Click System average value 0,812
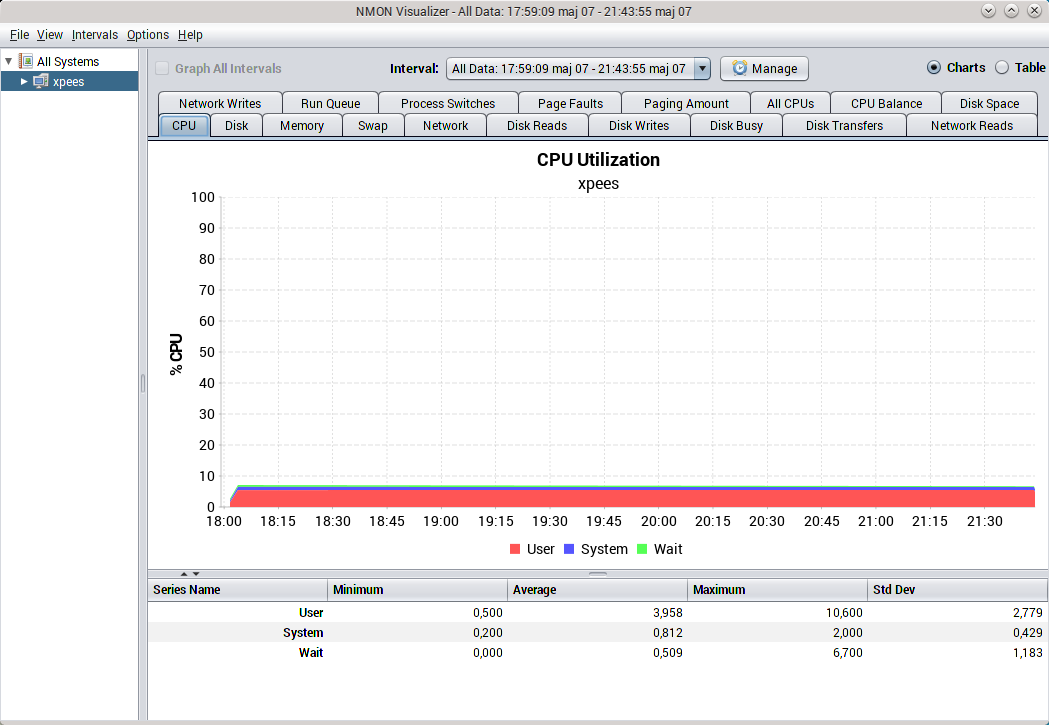 (668, 632)
